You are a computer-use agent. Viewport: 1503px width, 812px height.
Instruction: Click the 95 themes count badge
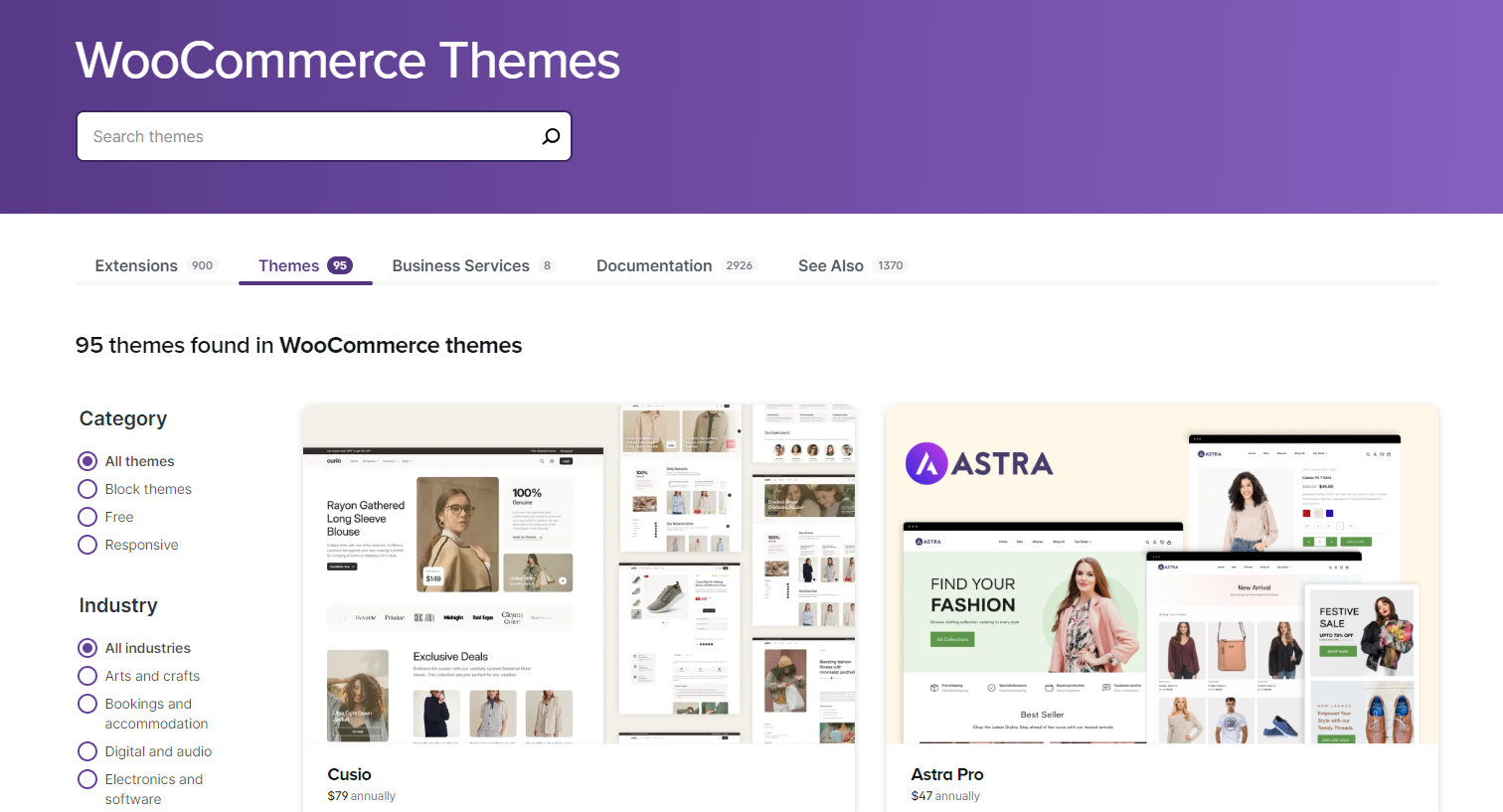tap(340, 265)
